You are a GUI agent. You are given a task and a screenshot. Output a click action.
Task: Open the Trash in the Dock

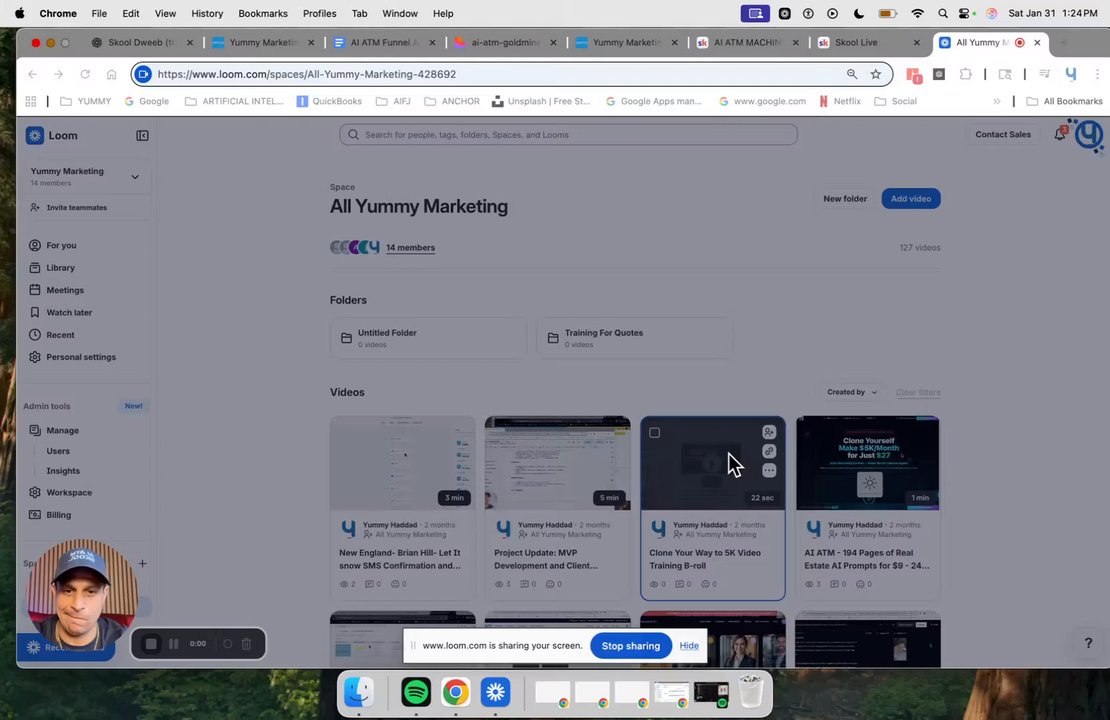click(x=750, y=692)
